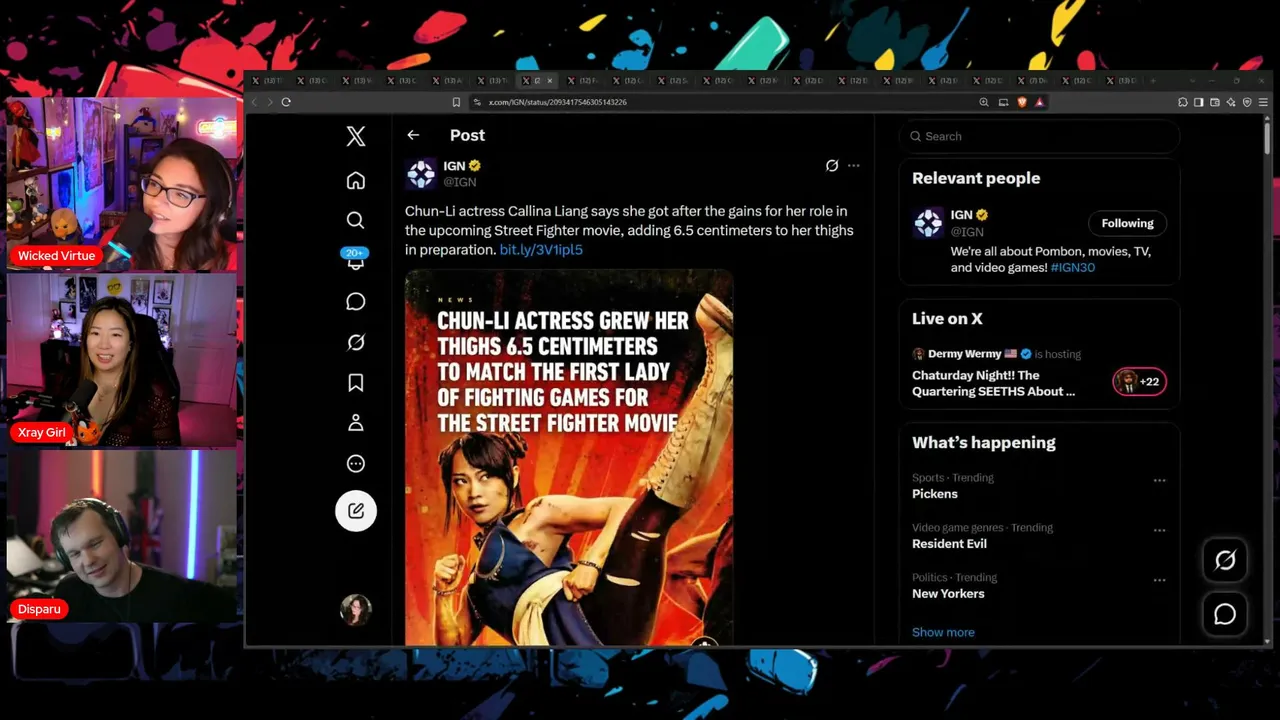The image size is (1280, 720).
Task: Click the "Relevant people" heading
Action: [976, 178]
